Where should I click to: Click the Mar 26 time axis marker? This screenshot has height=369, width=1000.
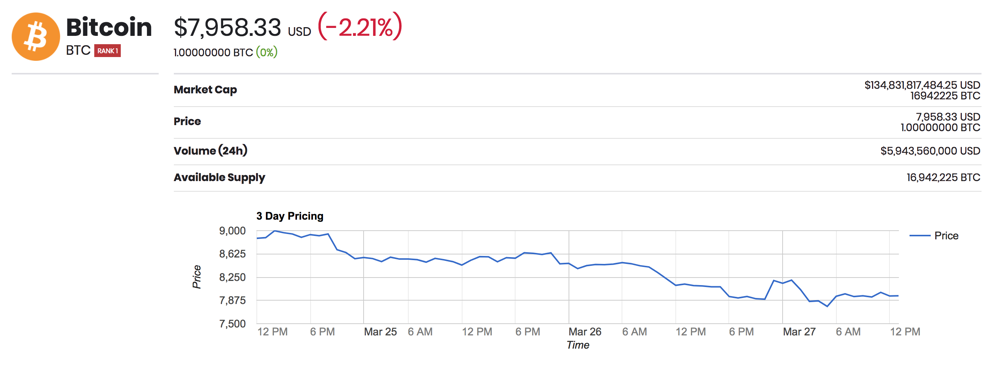tap(585, 332)
